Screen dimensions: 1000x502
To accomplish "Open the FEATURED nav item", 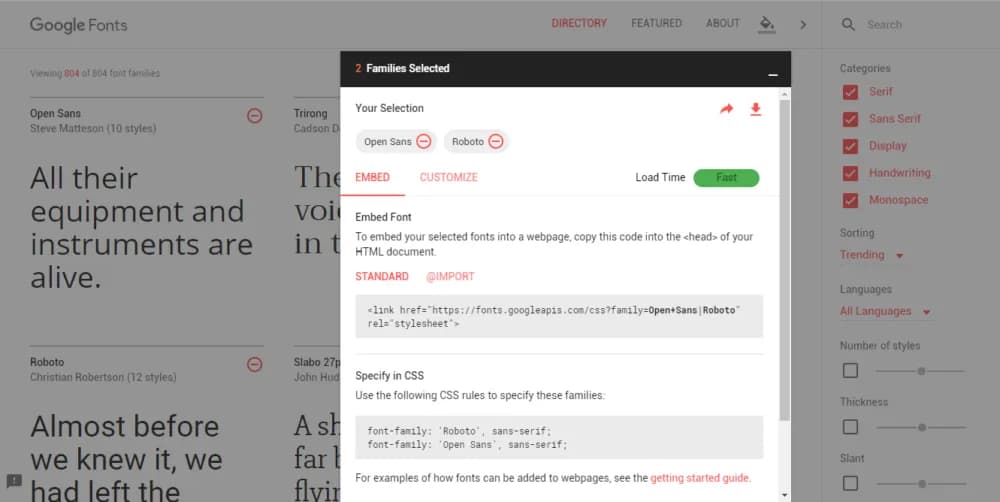I will click(656, 23).
